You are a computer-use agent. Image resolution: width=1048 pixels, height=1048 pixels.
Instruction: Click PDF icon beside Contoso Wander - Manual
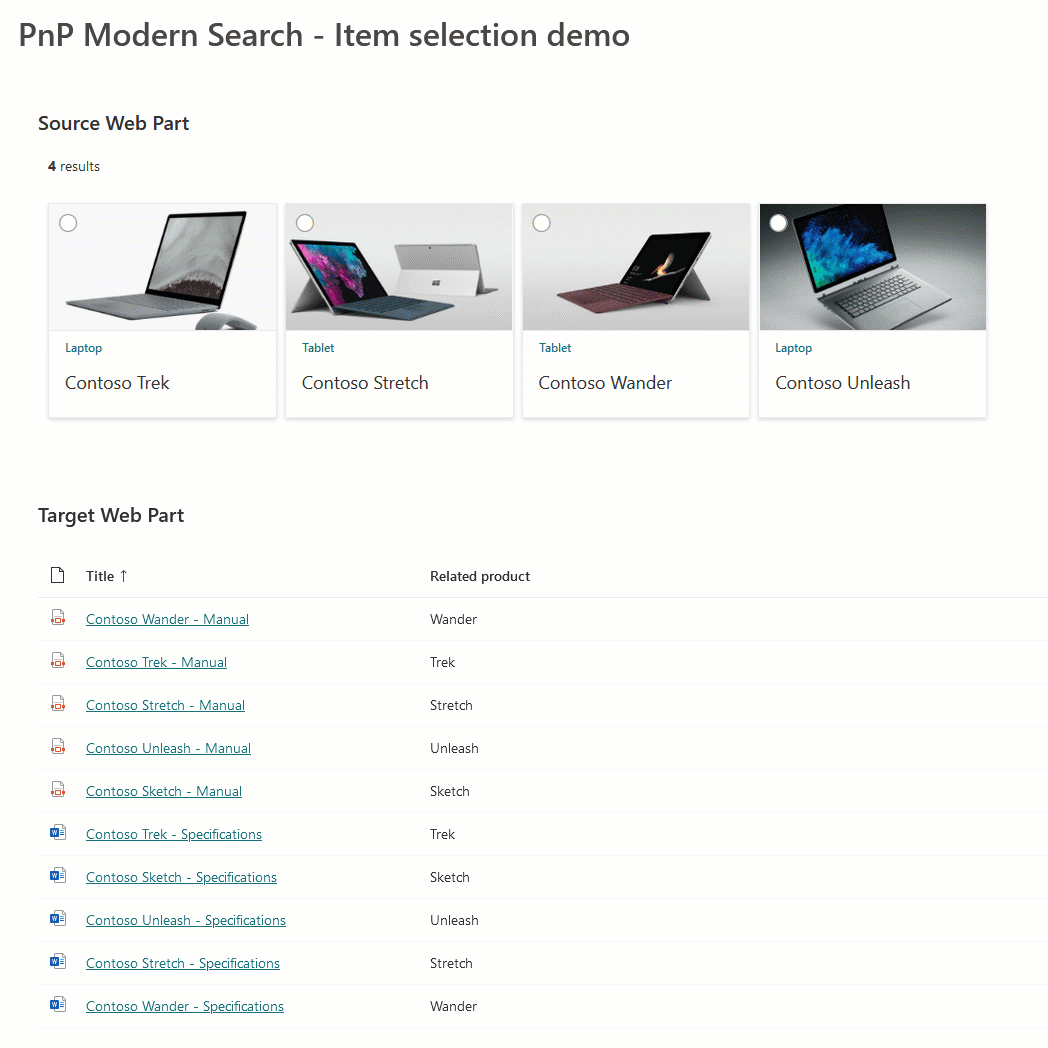[x=58, y=618]
